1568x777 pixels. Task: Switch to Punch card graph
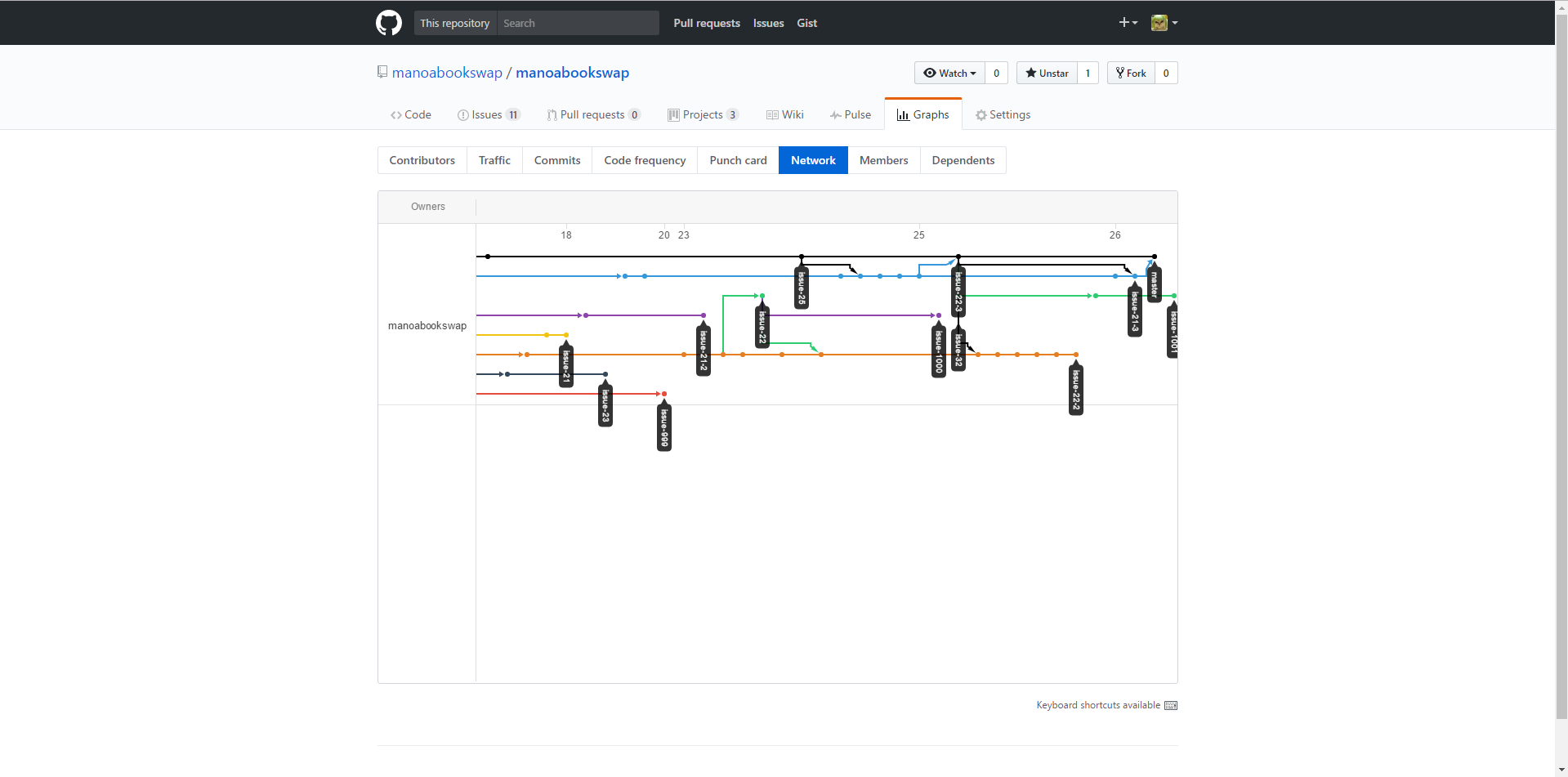click(x=739, y=160)
